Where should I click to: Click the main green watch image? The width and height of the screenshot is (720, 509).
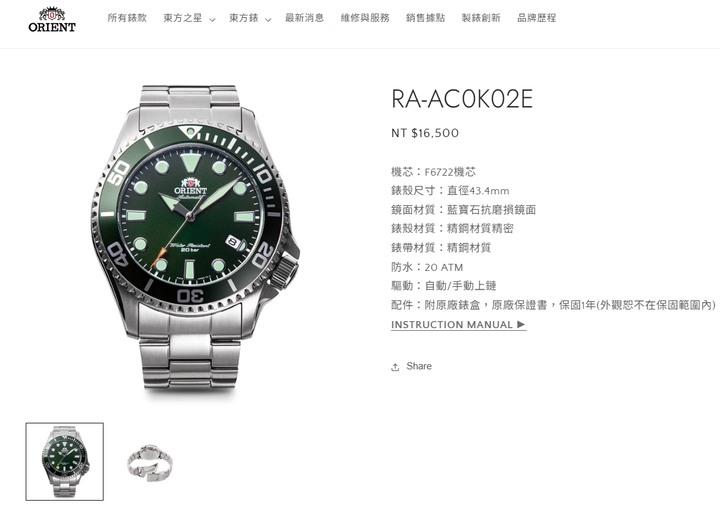[194, 238]
